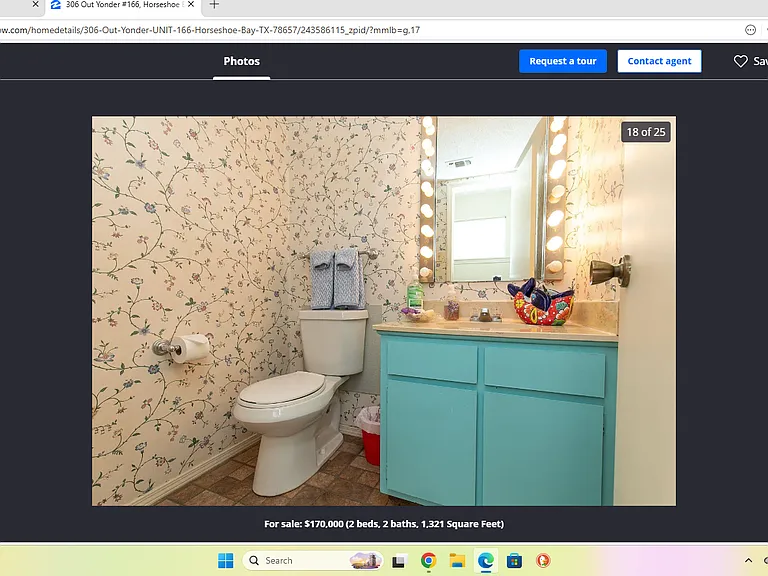Click the Windows taskbar Search box
Image resolution: width=768 pixels, height=576 pixels.
(x=312, y=560)
